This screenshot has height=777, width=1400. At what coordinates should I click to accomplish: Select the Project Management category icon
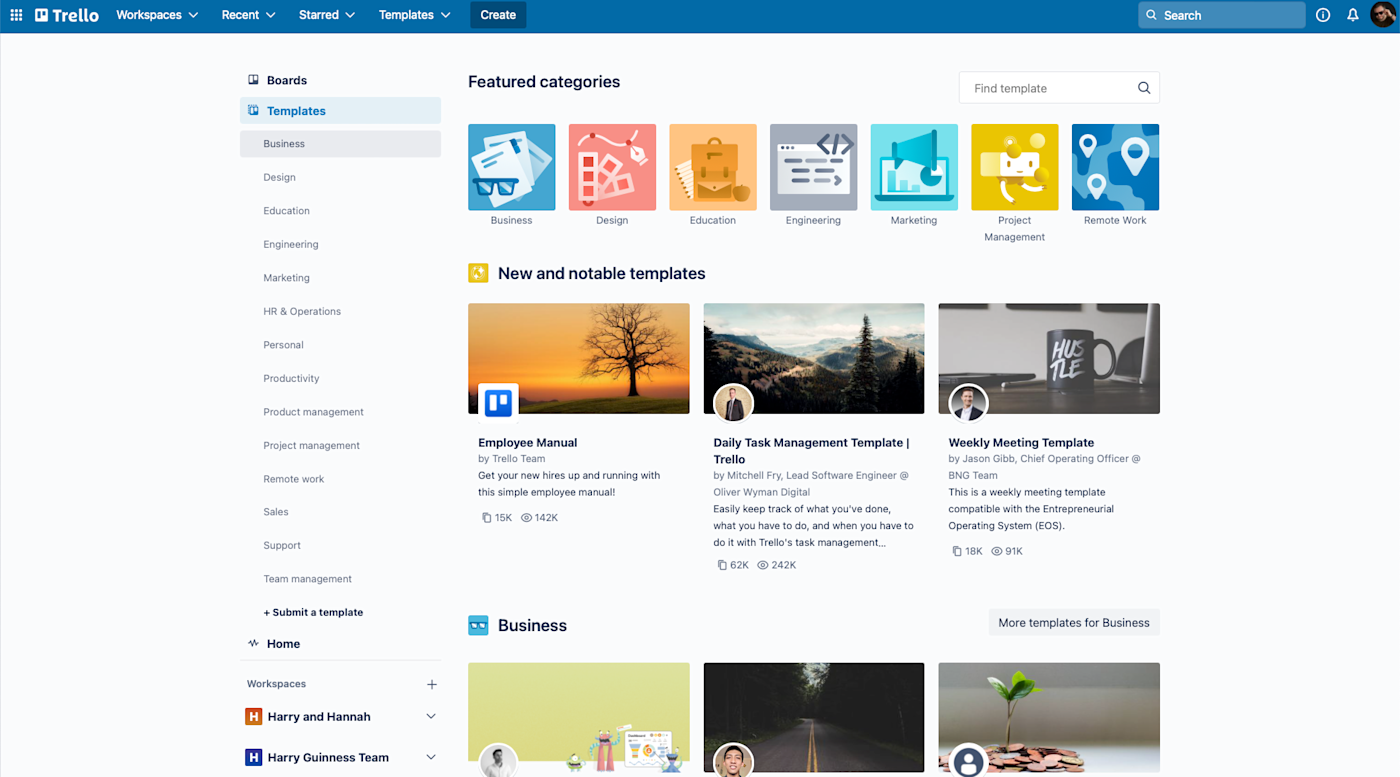click(x=1015, y=167)
